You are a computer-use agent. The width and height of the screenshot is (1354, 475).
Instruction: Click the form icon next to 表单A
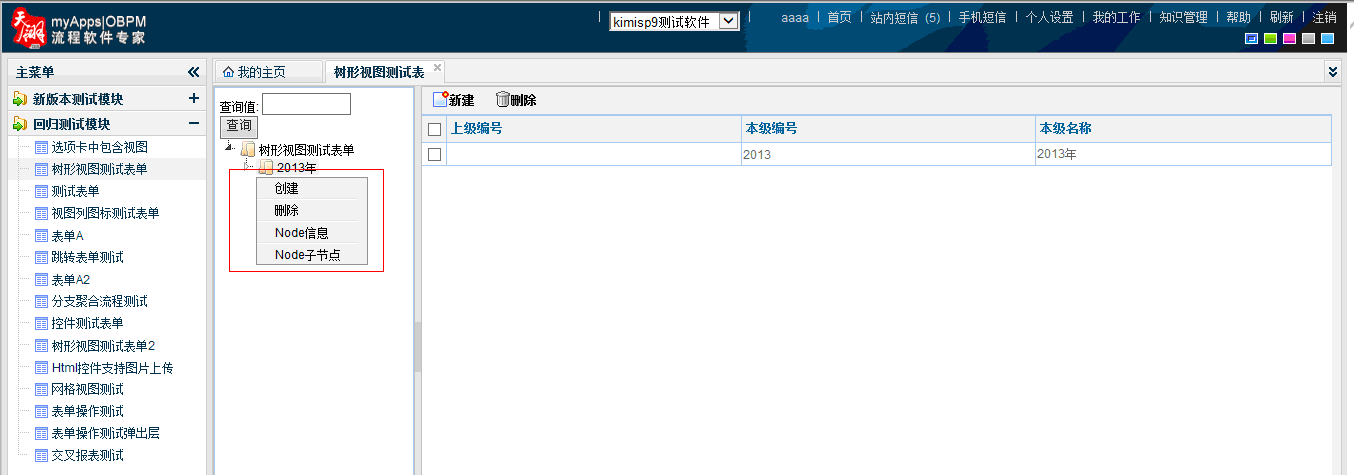pyautogui.click(x=41, y=235)
